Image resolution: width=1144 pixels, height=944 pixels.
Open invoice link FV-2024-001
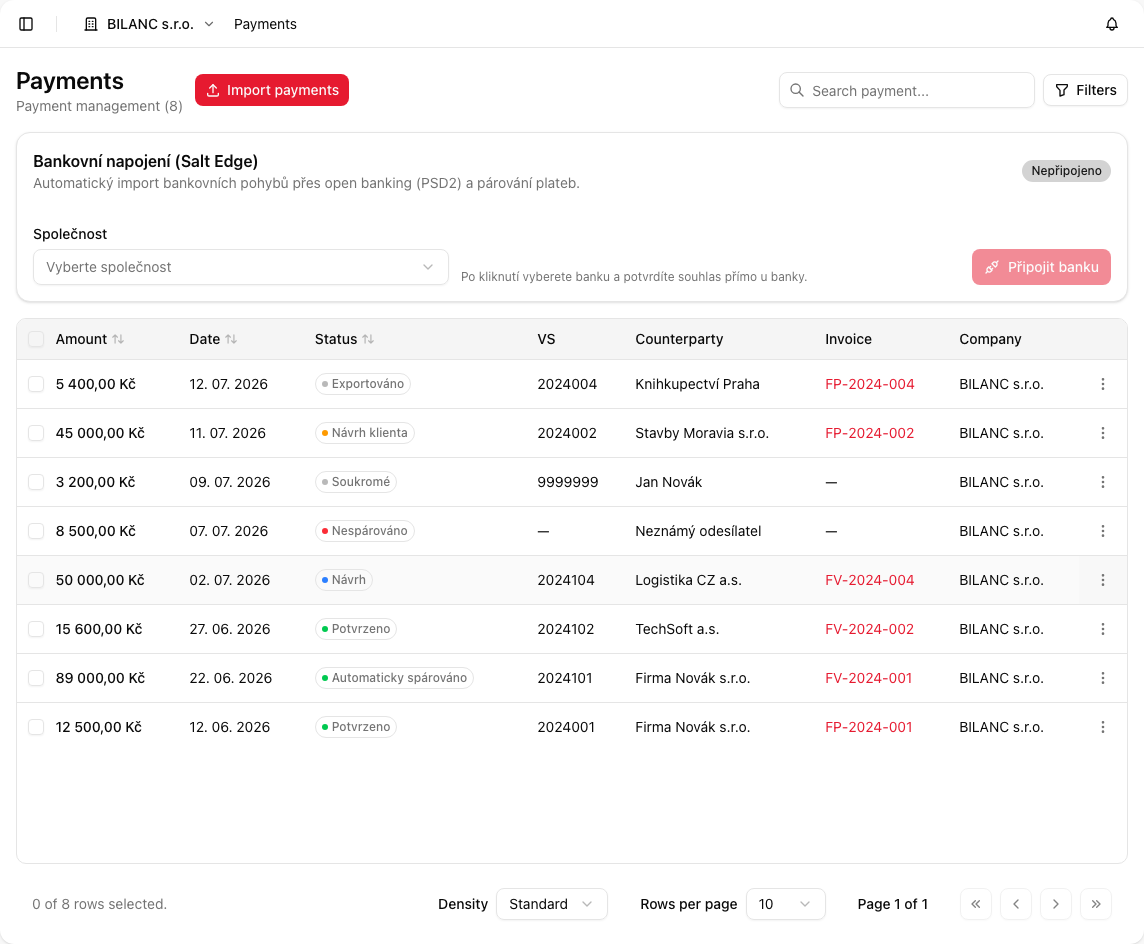(869, 678)
